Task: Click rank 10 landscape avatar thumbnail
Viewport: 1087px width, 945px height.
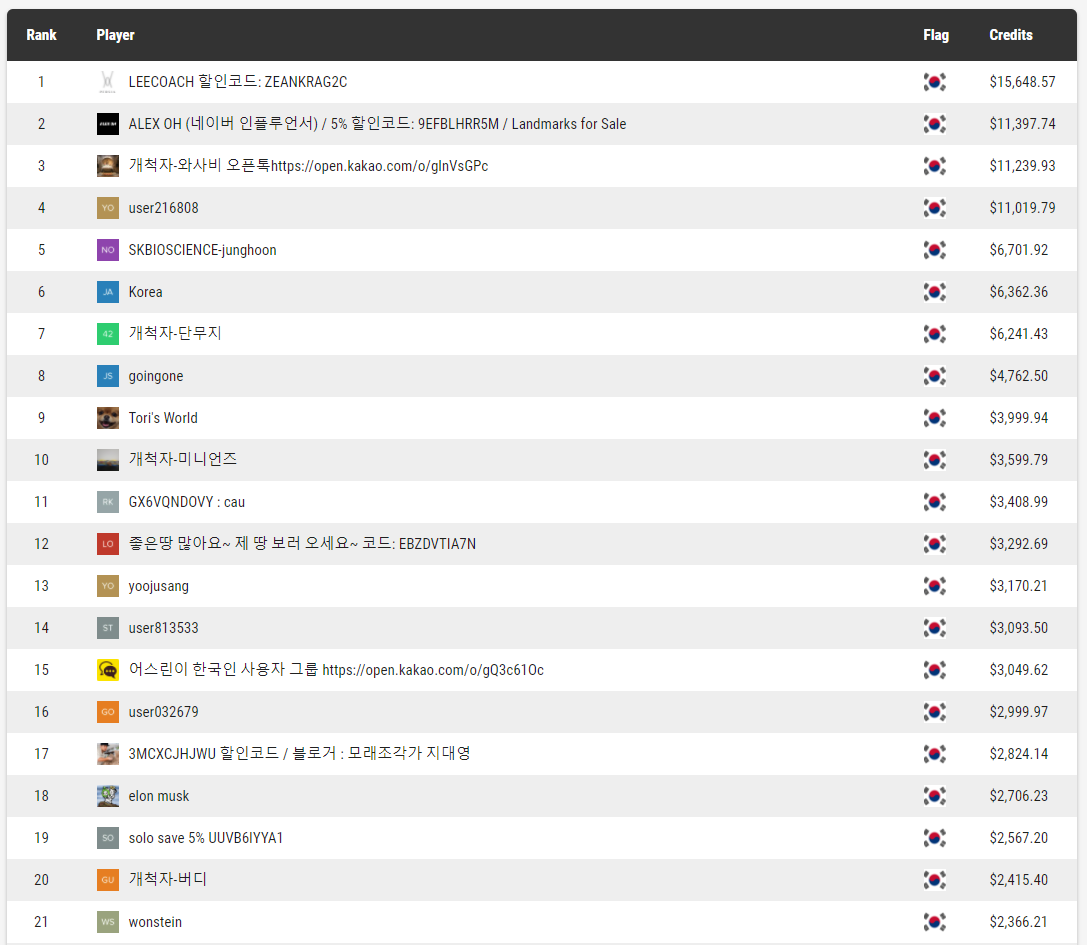Action: click(107, 460)
